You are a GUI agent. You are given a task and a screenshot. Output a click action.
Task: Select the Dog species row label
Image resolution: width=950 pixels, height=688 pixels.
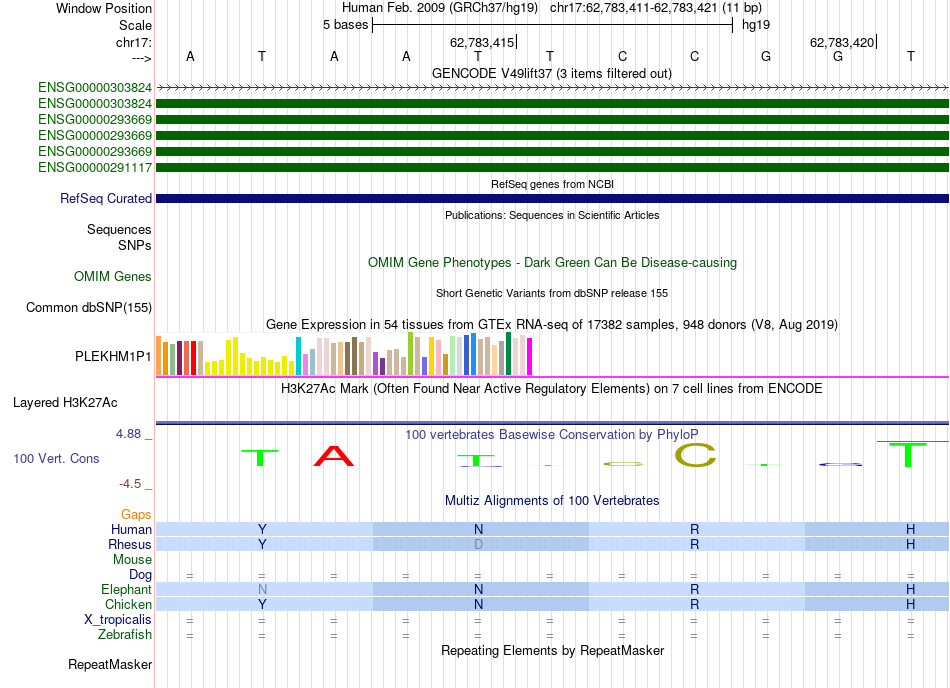point(141,575)
